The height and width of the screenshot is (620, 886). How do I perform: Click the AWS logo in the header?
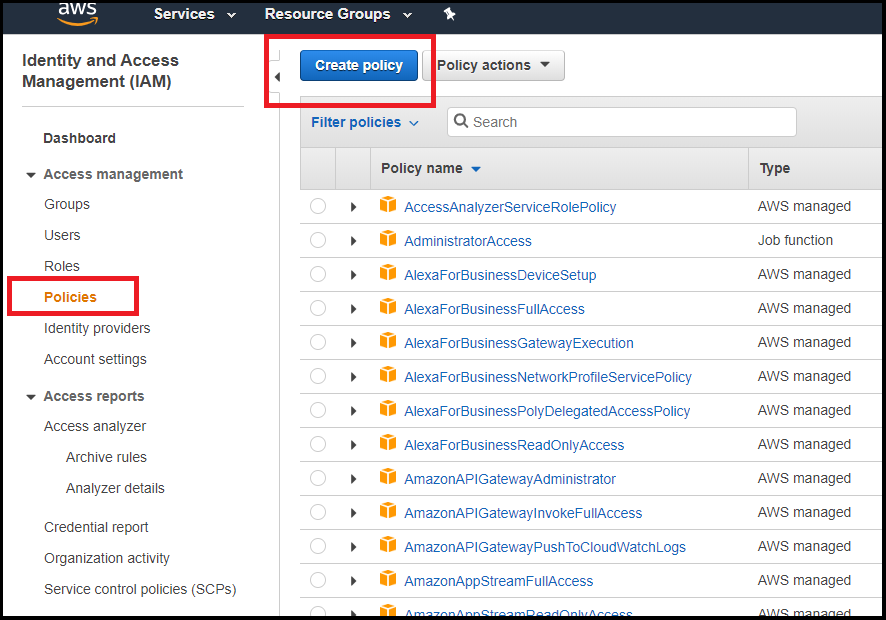pyautogui.click(x=77, y=12)
